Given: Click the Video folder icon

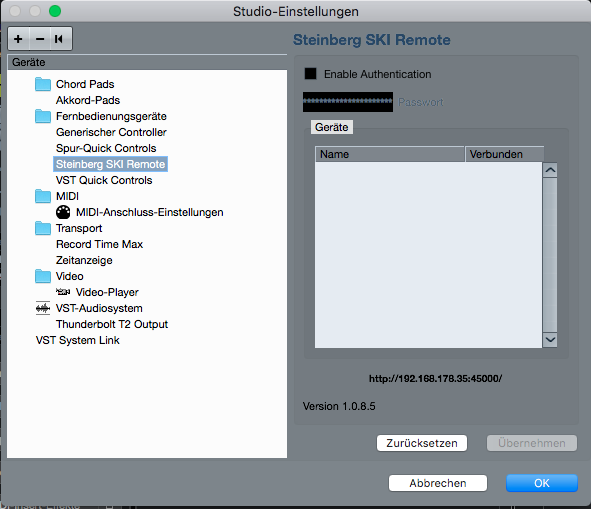Looking at the screenshot, I should [43, 276].
